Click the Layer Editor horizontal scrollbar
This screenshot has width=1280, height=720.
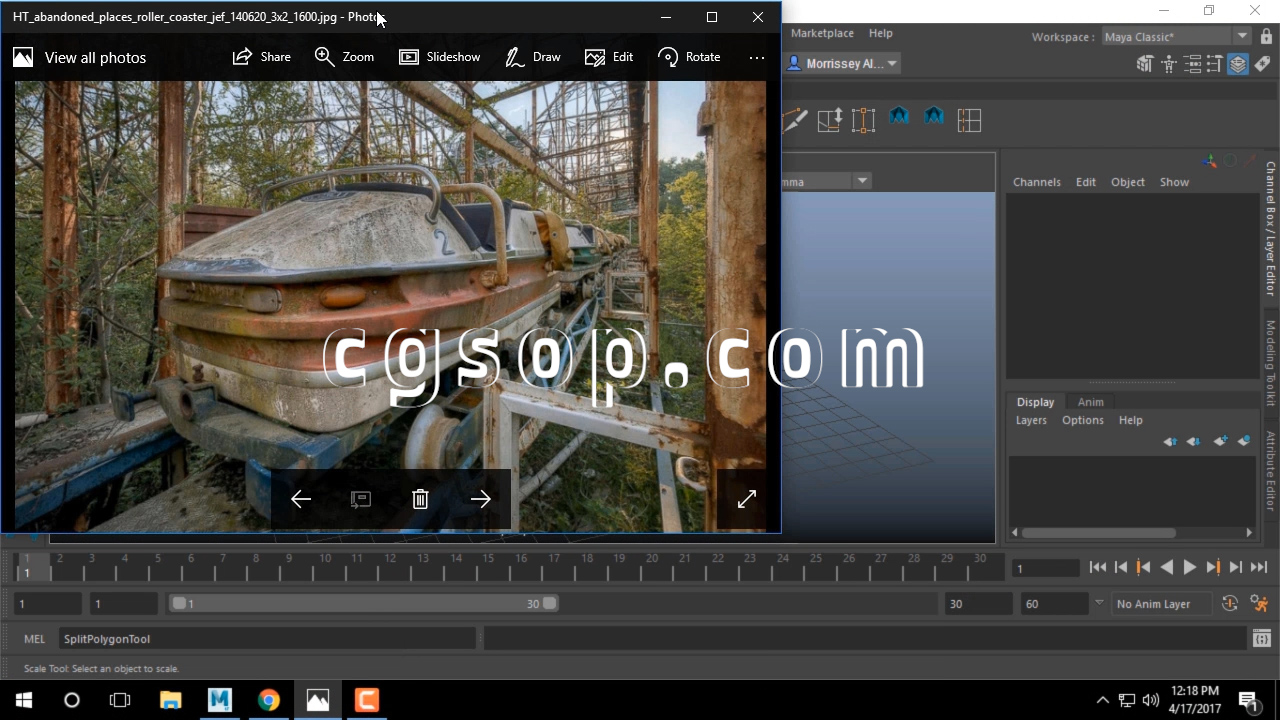1098,533
